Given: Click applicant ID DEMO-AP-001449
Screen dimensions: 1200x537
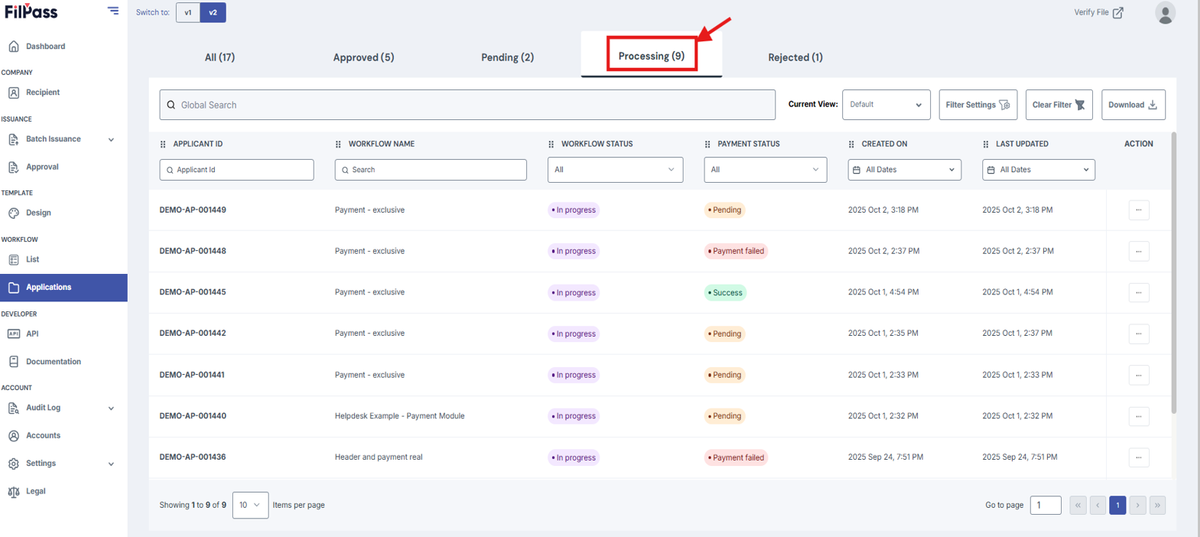Looking at the screenshot, I should pyautogui.click(x=193, y=210).
